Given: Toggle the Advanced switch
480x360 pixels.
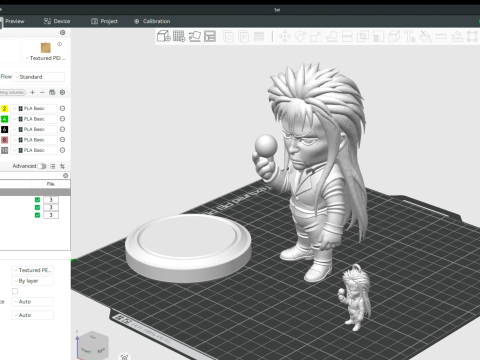Looking at the screenshot, I should click(x=42, y=166).
